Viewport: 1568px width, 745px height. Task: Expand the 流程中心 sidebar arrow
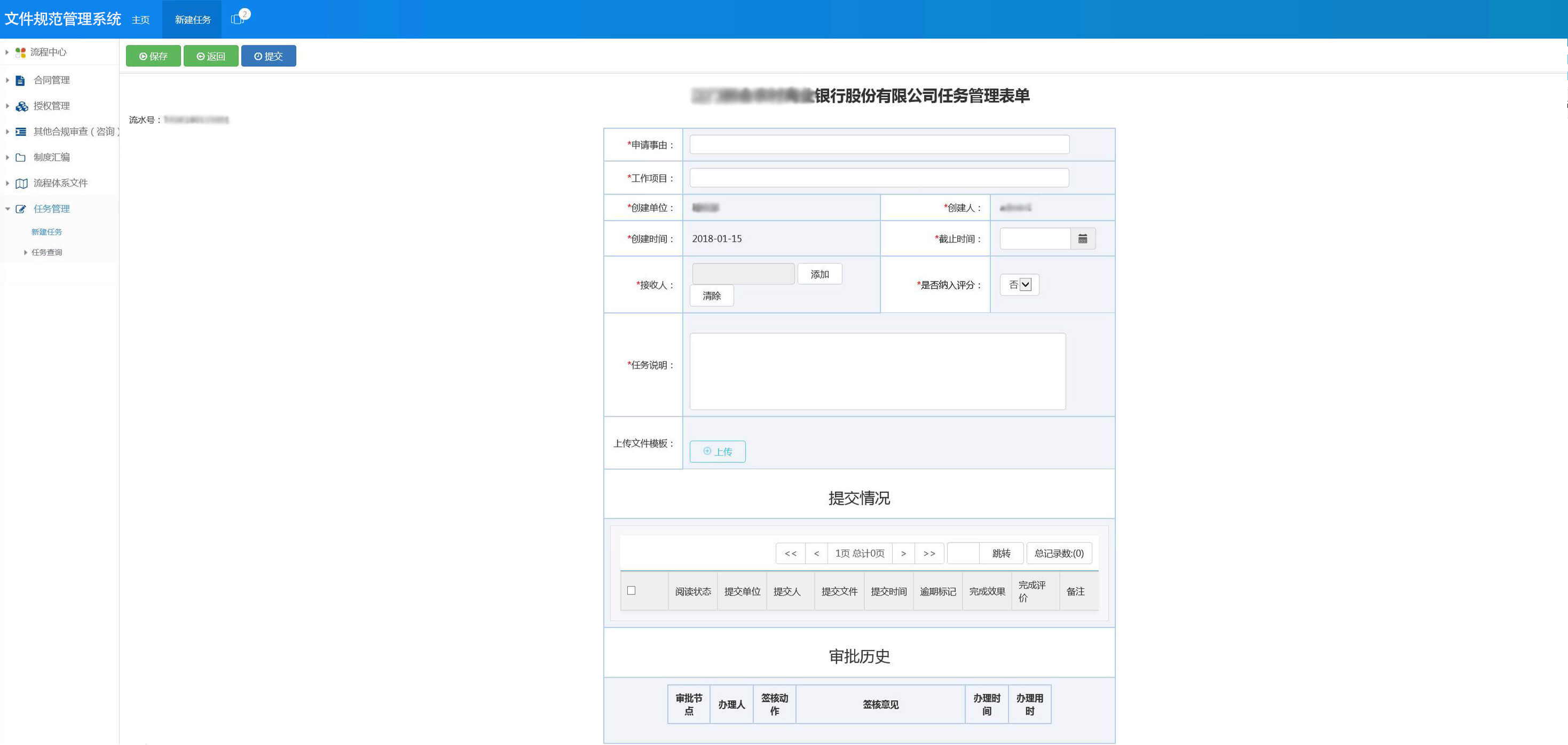point(7,52)
